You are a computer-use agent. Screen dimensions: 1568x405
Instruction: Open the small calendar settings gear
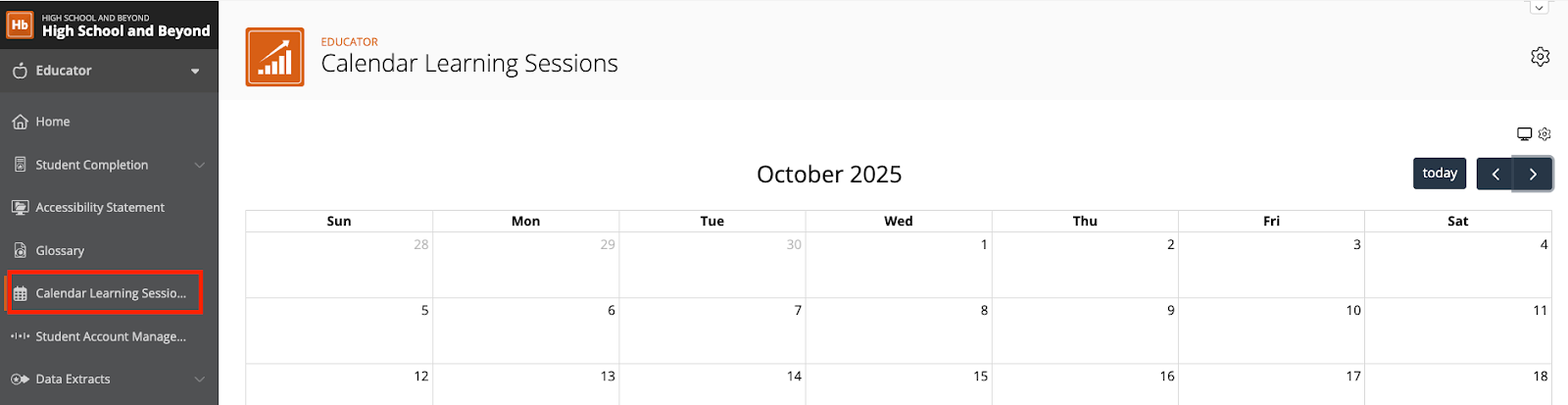[x=1544, y=134]
